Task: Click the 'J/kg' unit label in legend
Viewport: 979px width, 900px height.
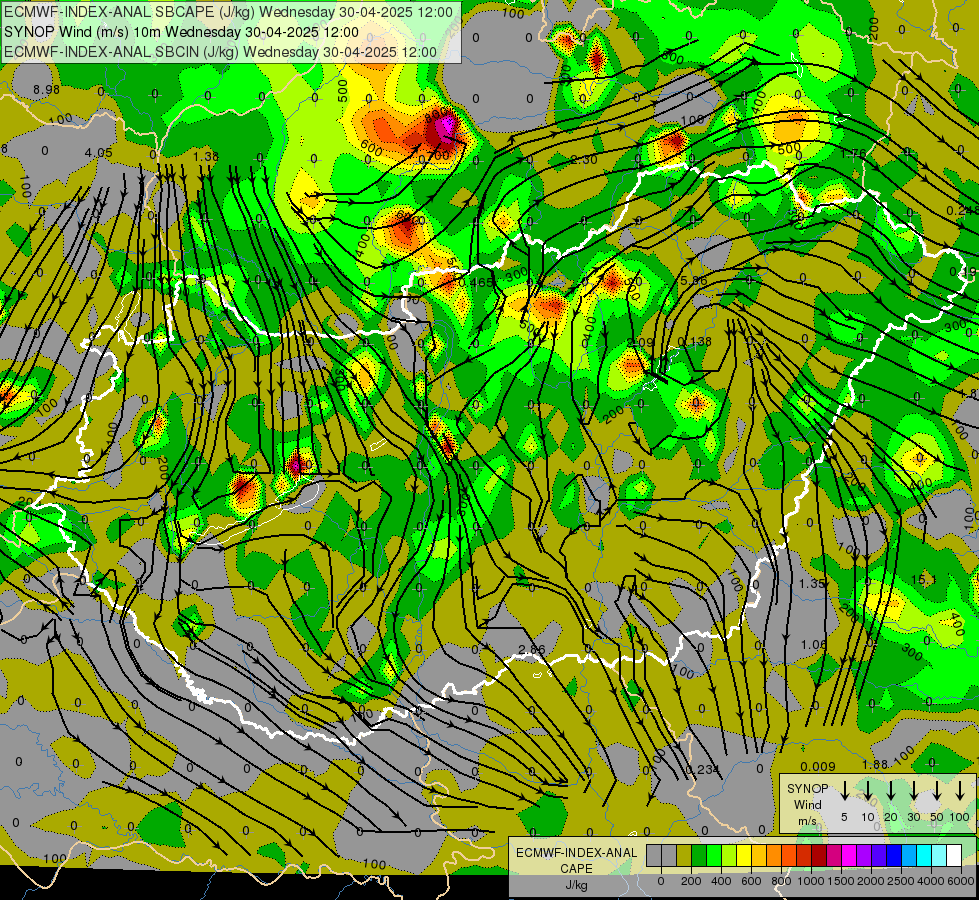Action: click(576, 885)
